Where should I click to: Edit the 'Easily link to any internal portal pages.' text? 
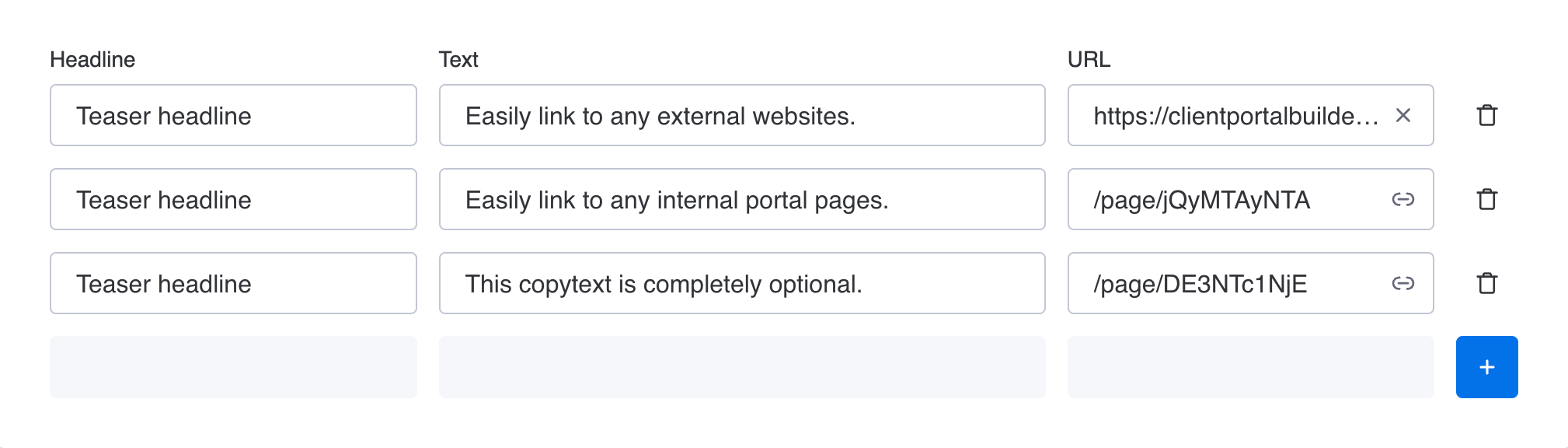point(741,199)
